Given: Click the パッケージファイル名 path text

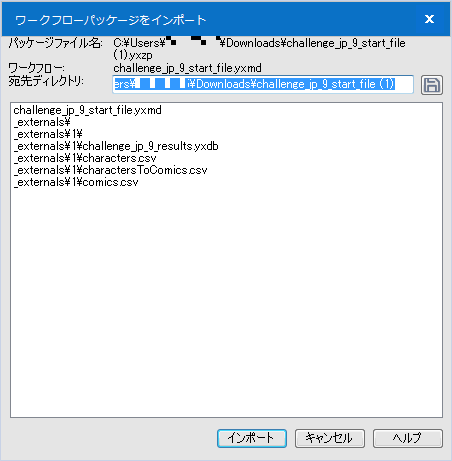Looking at the screenshot, I should point(259,49).
